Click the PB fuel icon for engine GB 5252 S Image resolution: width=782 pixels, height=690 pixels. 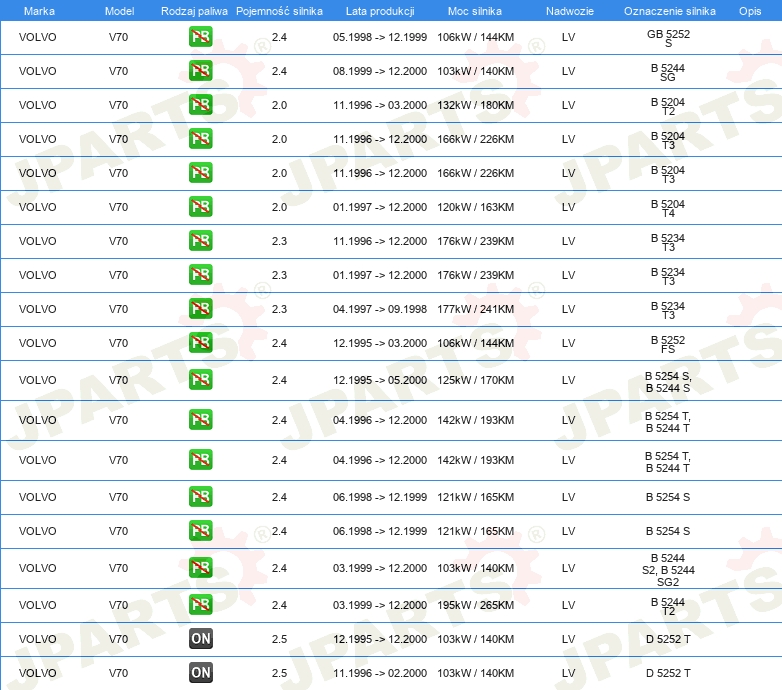pos(201,38)
